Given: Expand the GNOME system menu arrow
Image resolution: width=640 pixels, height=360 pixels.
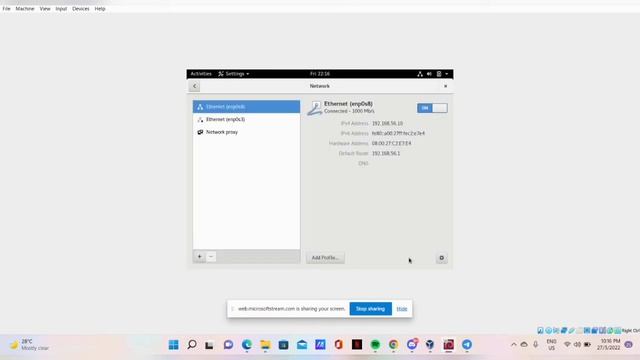Looking at the screenshot, I should pos(447,74).
